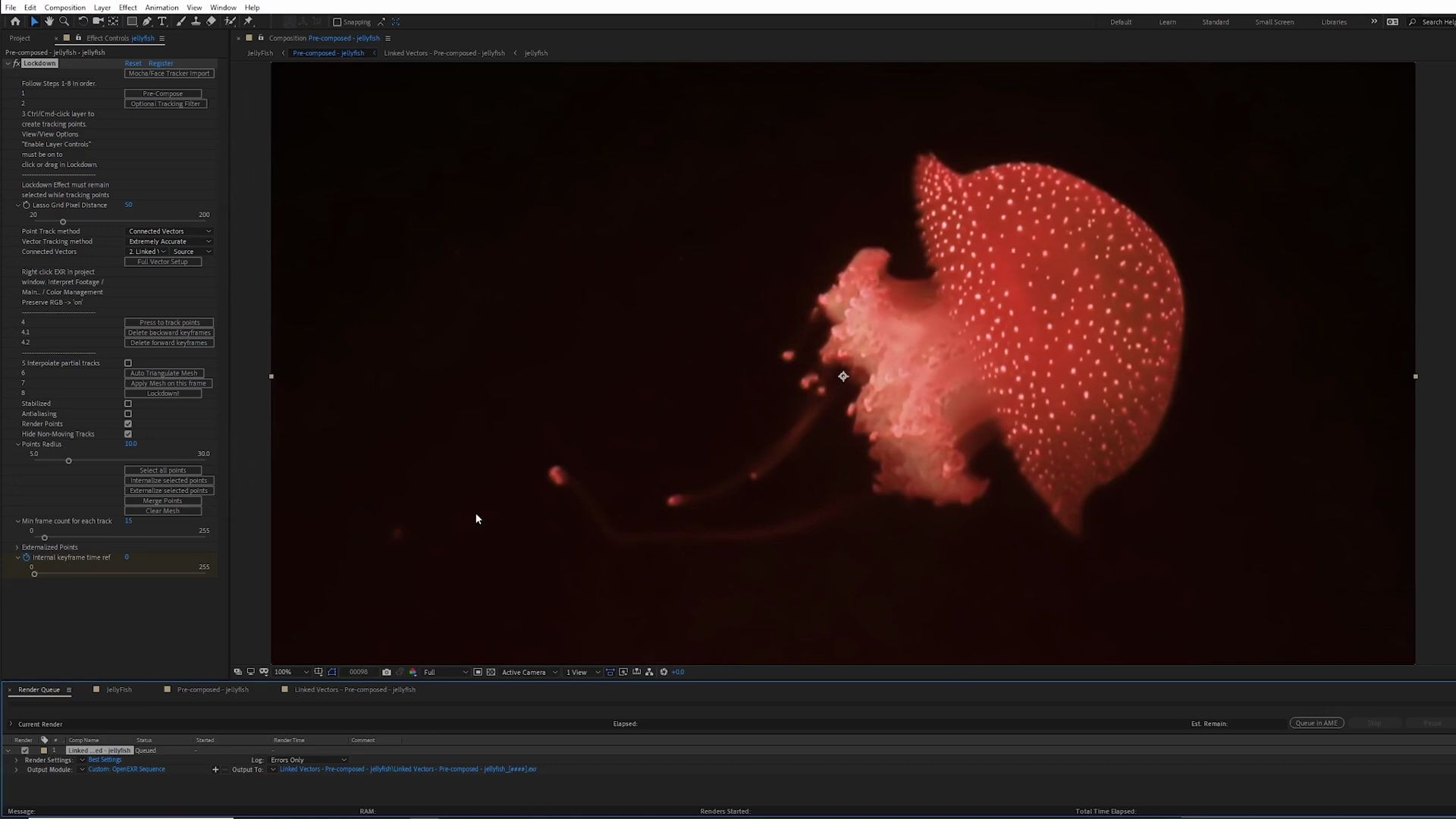
Task: Select the Type text tool
Action: (x=162, y=21)
